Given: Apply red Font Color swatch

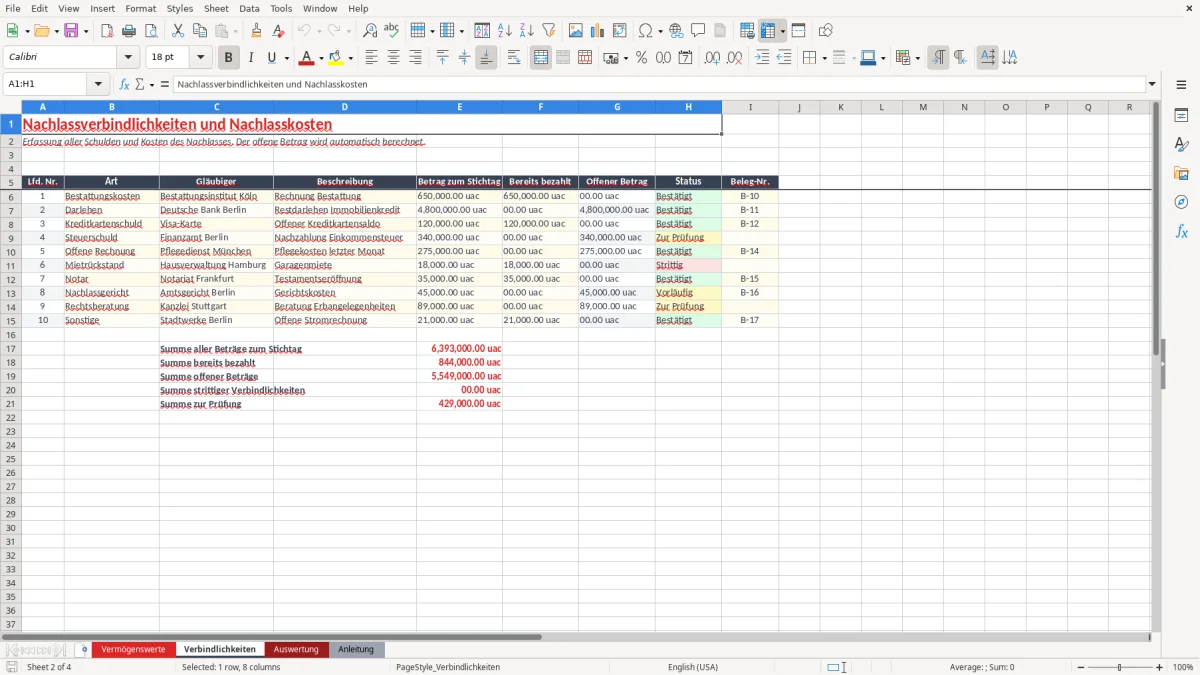Looking at the screenshot, I should 307,58.
